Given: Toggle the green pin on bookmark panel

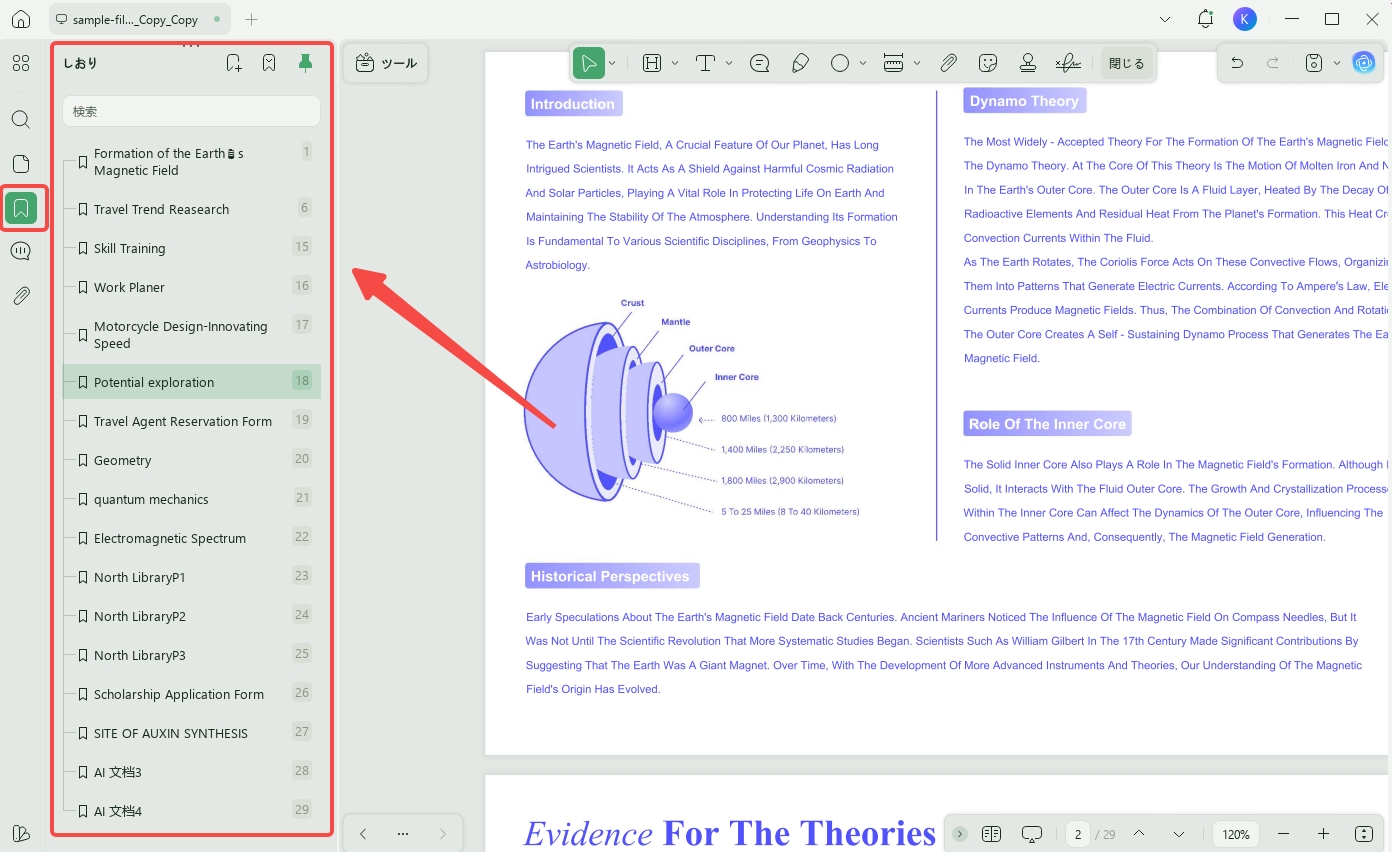Looking at the screenshot, I should (x=306, y=63).
